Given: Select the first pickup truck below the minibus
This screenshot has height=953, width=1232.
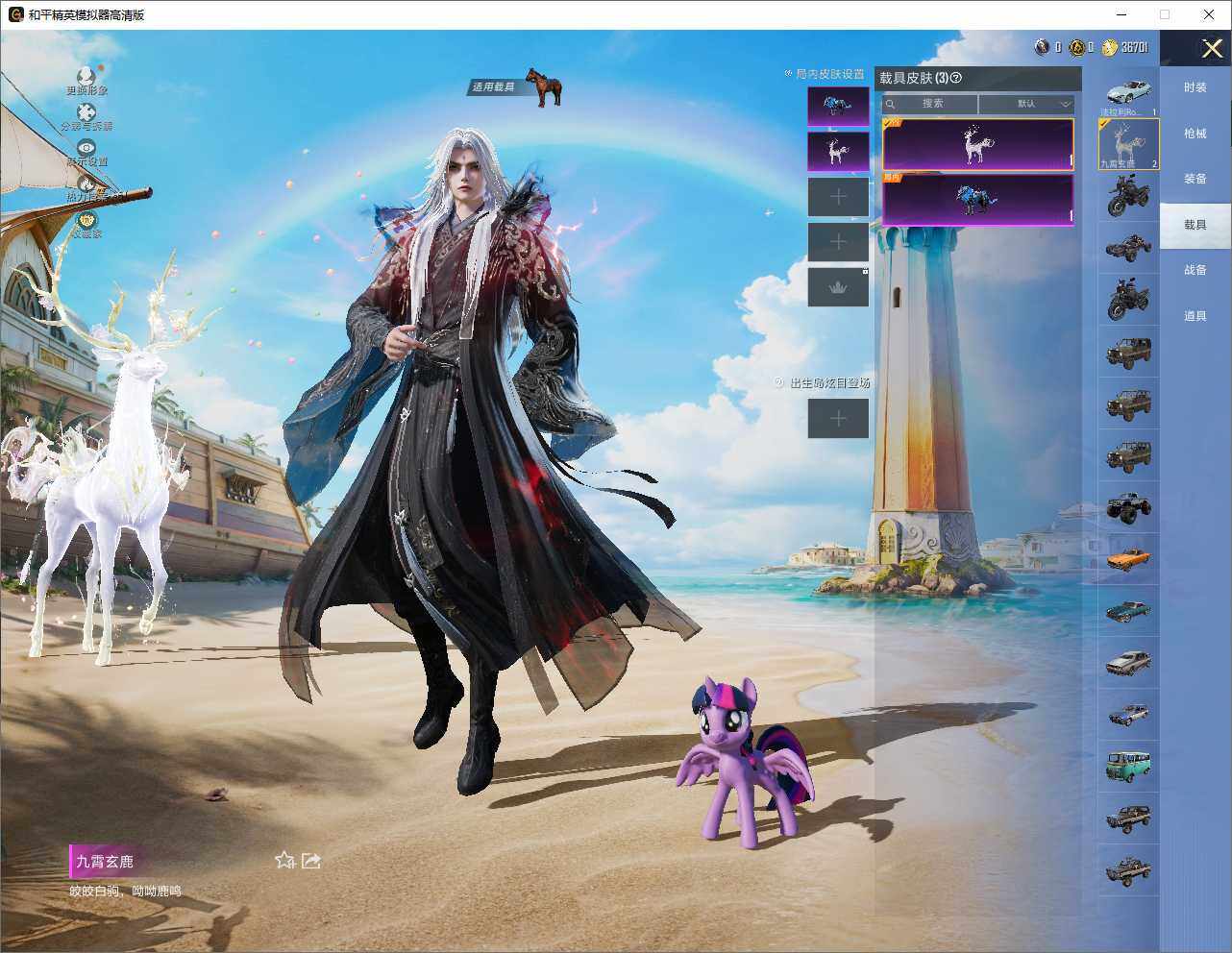Looking at the screenshot, I should coord(1129,819).
